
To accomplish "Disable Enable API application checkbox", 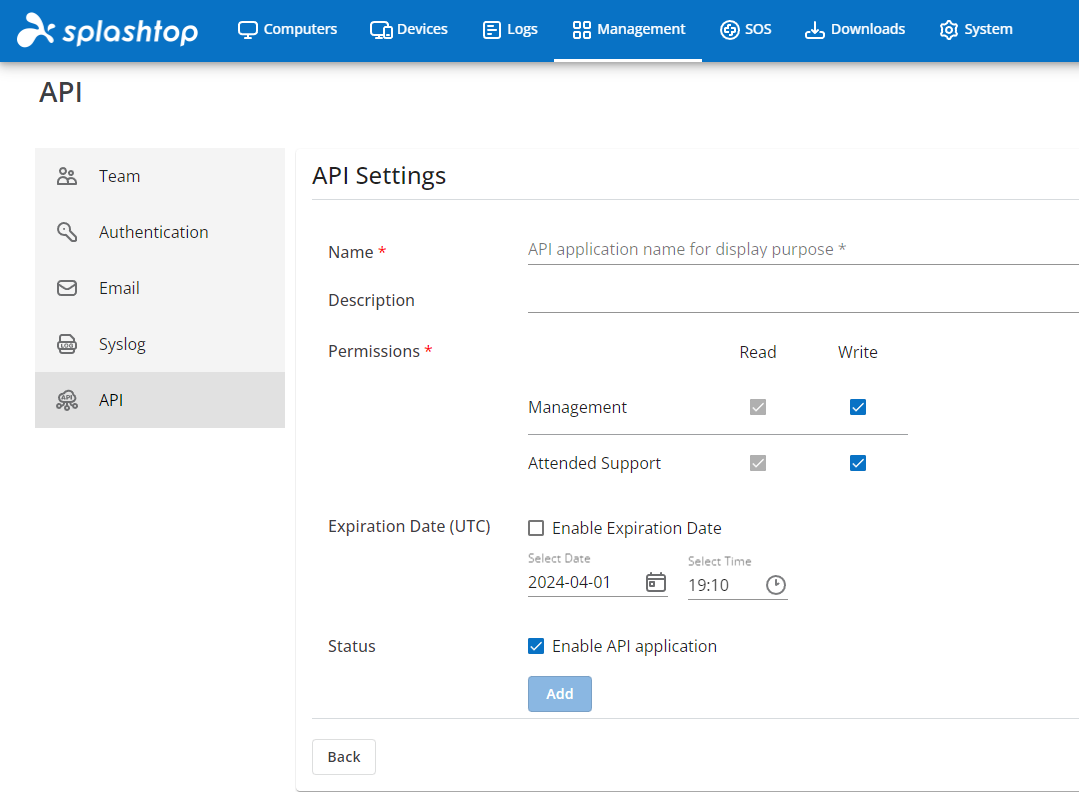I will pos(536,646).
